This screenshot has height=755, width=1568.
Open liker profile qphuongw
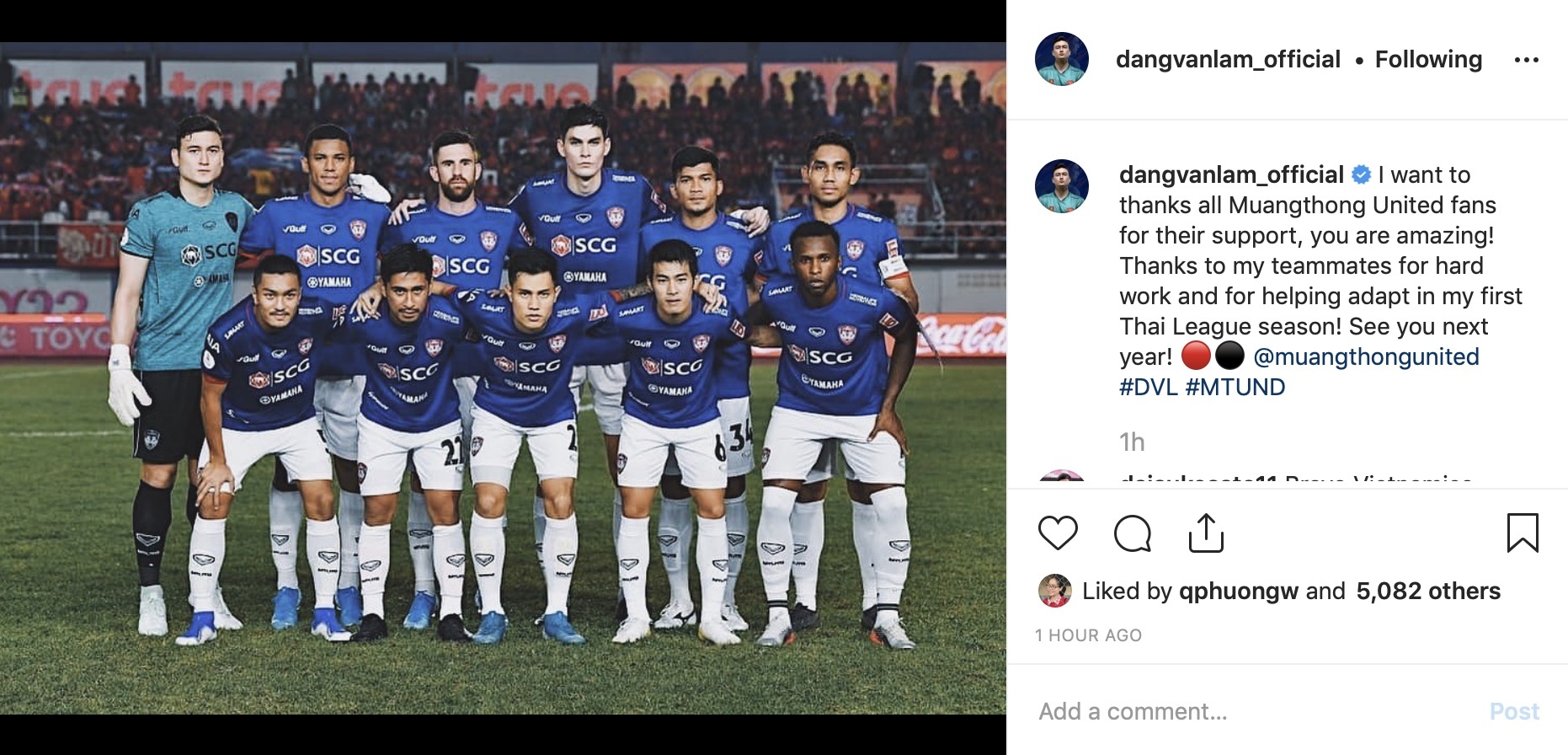click(1238, 592)
